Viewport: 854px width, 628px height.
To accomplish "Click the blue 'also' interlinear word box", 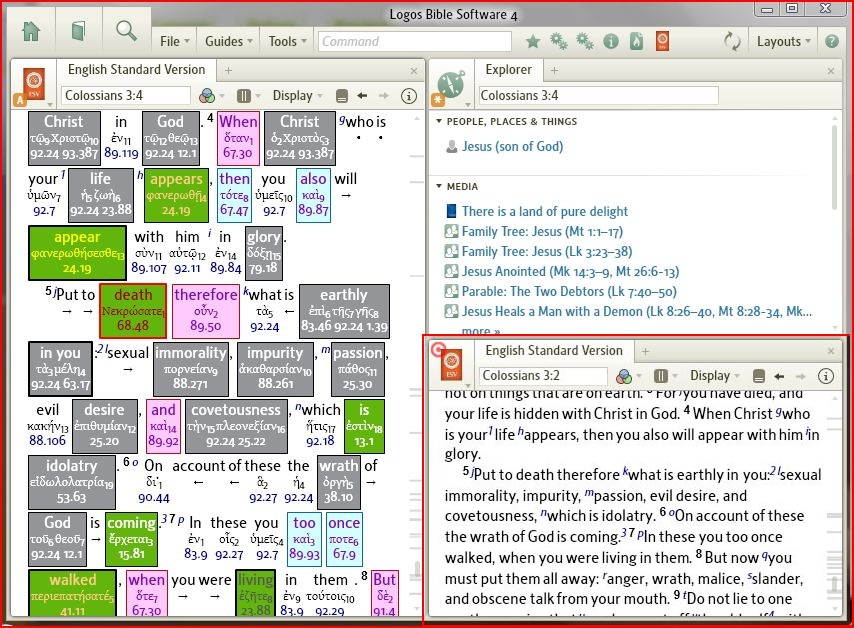I will (313, 195).
